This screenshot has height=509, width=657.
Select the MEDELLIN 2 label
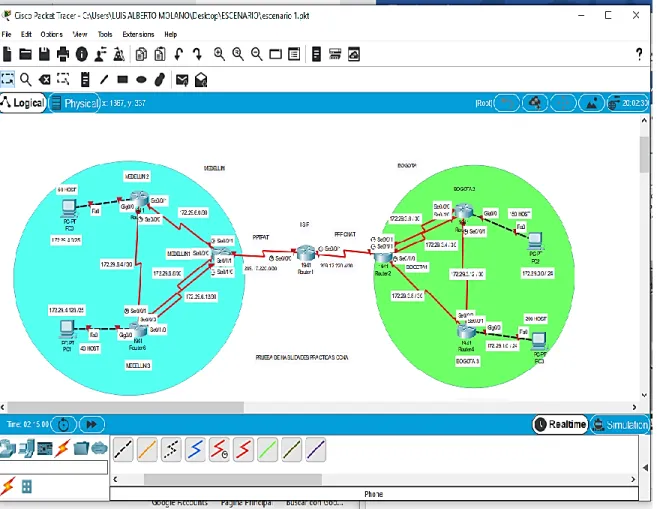pos(137,176)
